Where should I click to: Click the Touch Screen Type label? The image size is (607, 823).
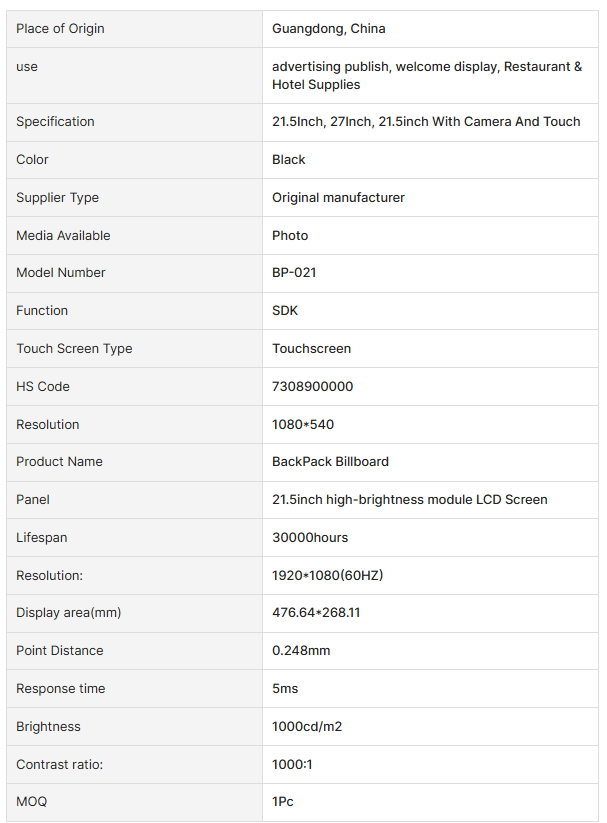pyautogui.click(x=74, y=349)
